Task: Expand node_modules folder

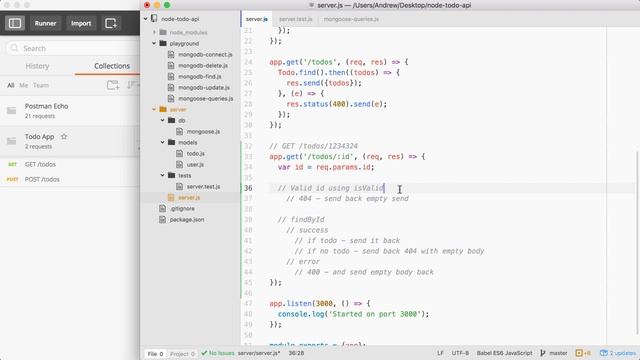Action: pos(154,32)
